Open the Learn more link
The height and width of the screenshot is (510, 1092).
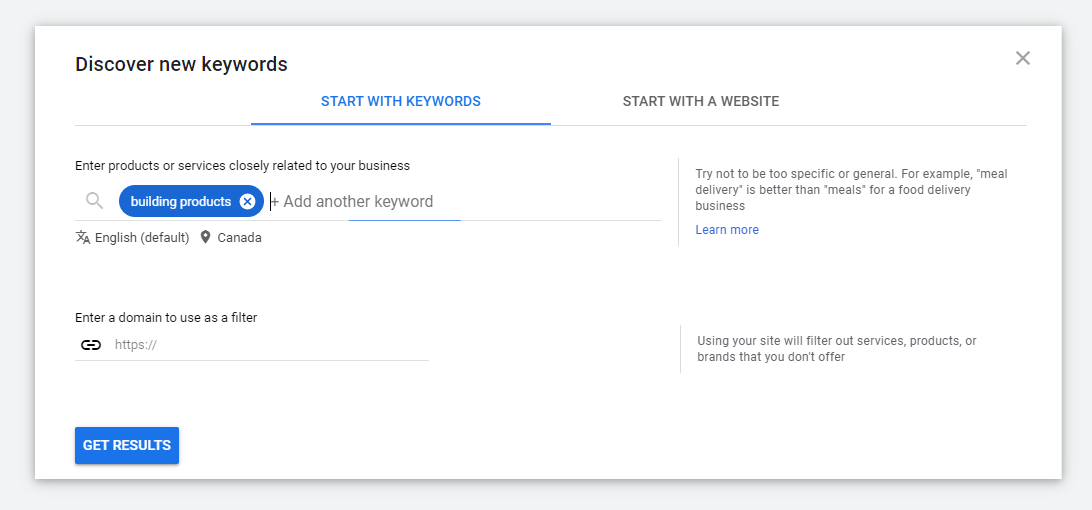tap(727, 230)
